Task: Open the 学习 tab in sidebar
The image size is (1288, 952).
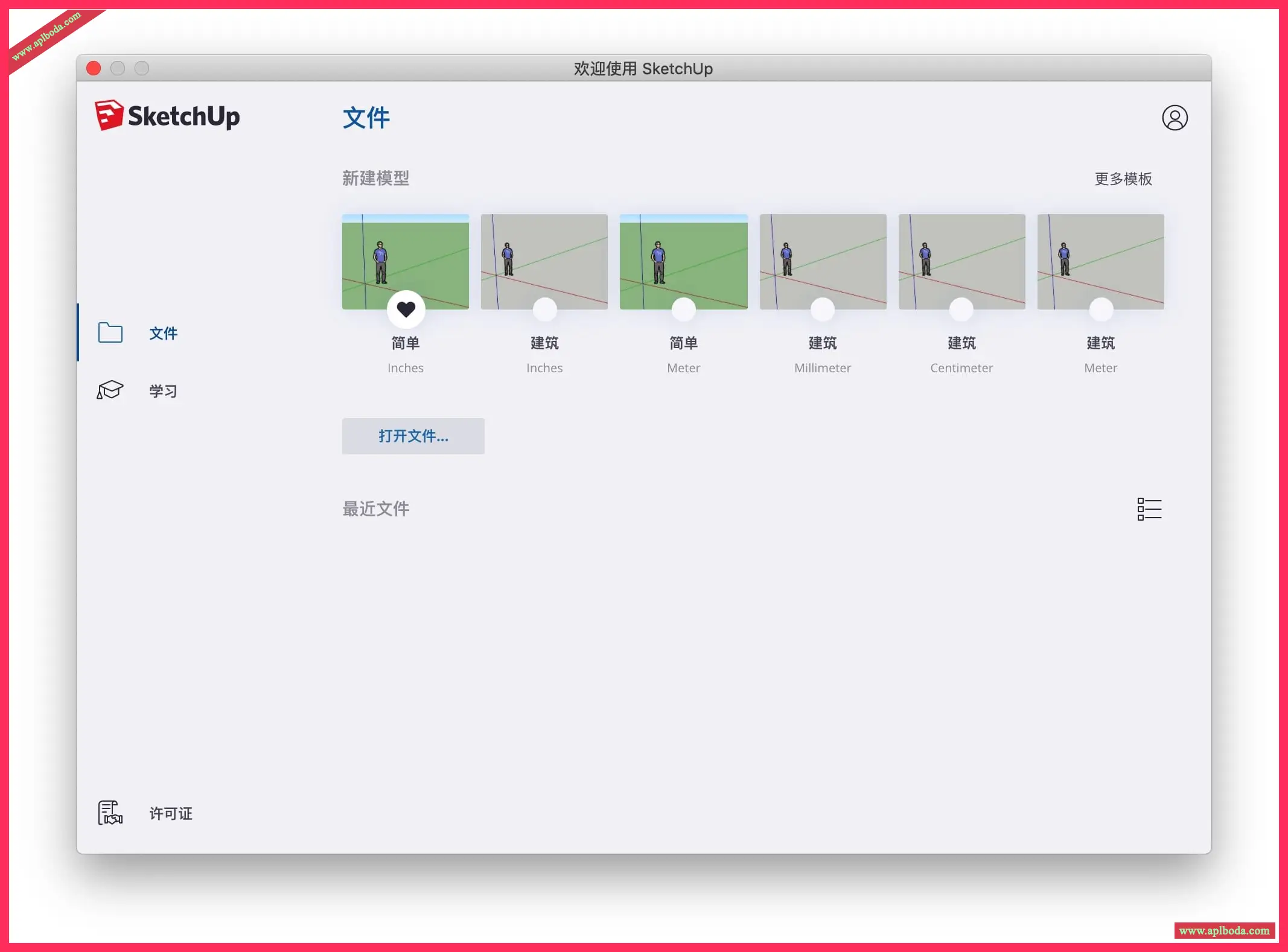Action: click(163, 391)
